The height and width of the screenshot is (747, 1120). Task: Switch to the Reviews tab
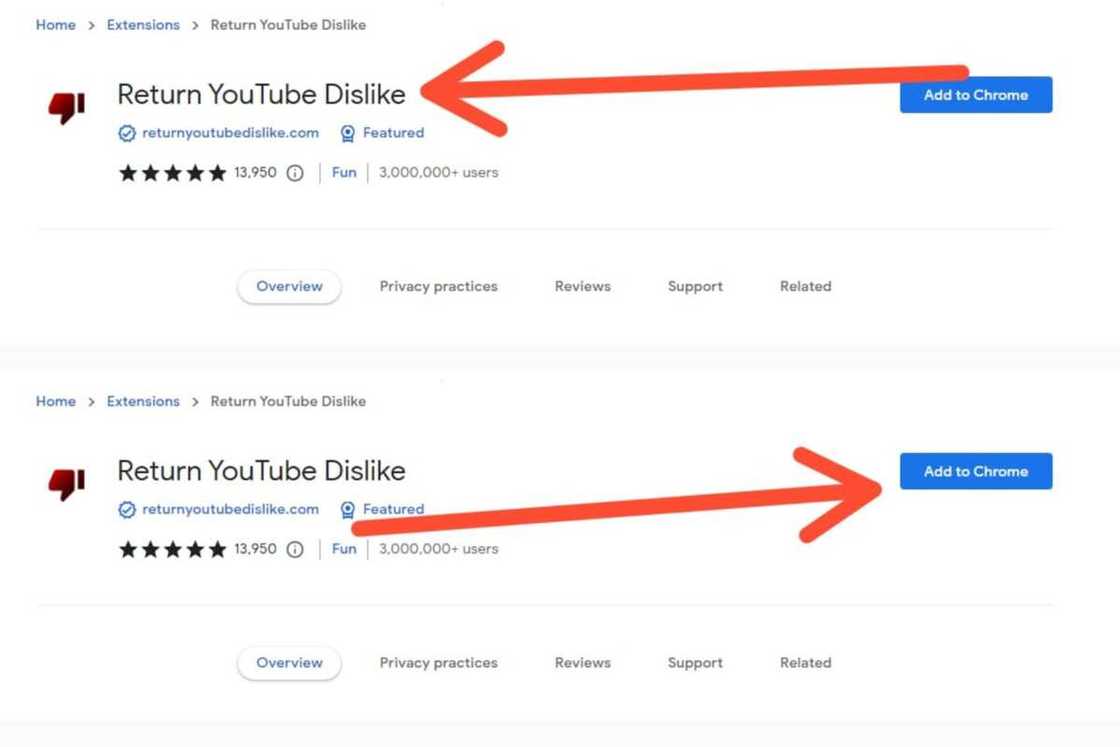tap(581, 286)
